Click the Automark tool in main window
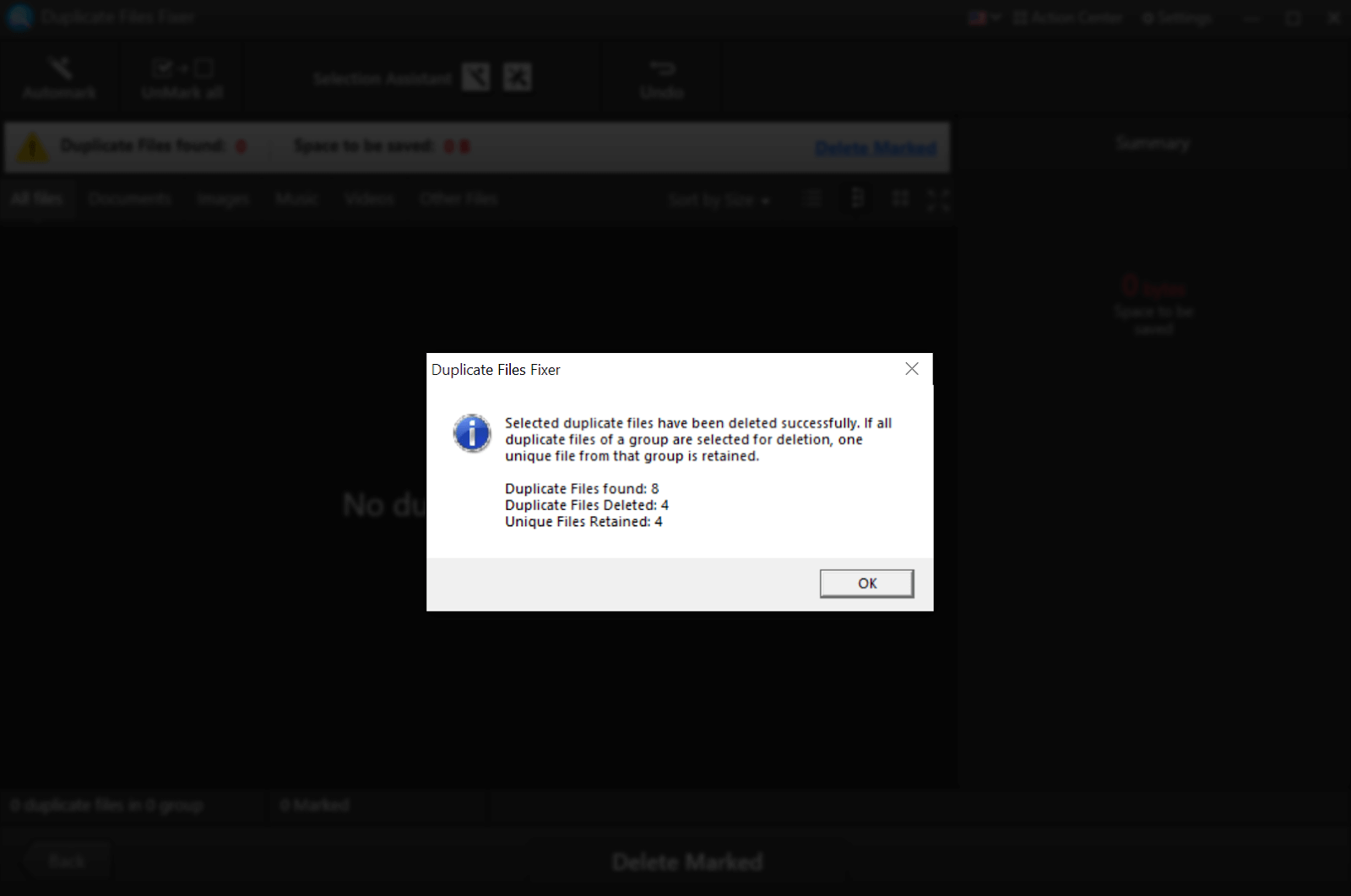Viewport: 1351px width, 896px height. pyautogui.click(x=60, y=79)
